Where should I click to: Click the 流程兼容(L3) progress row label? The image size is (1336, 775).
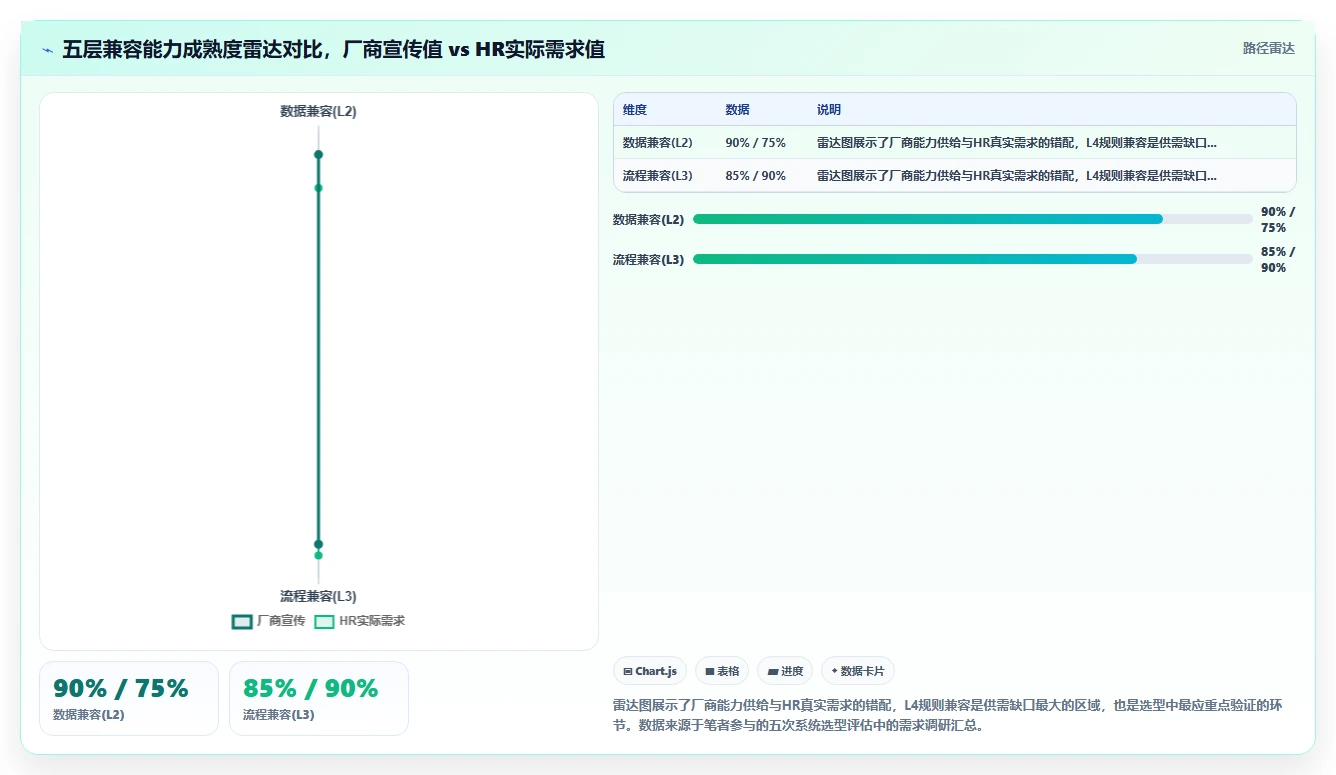pos(648,259)
